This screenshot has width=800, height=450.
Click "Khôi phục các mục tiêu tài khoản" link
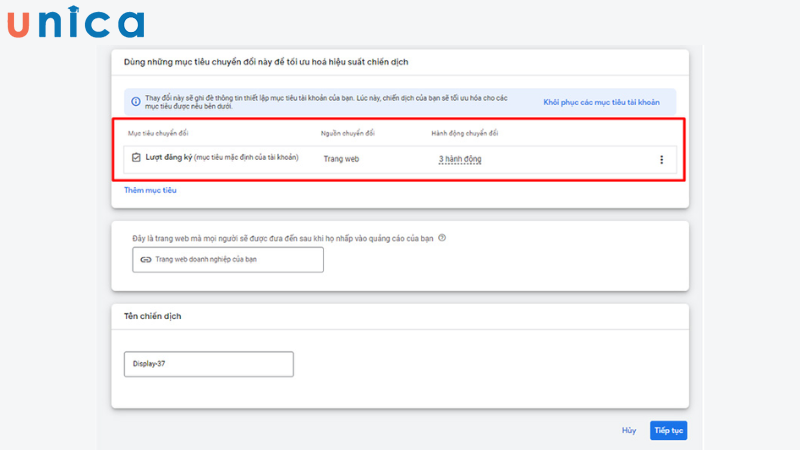[601, 102]
